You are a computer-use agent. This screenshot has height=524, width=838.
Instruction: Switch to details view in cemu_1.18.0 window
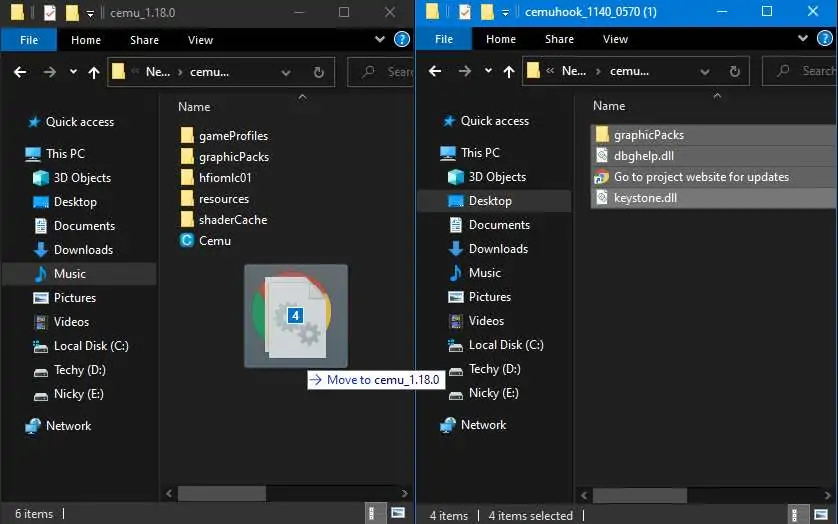(373, 513)
